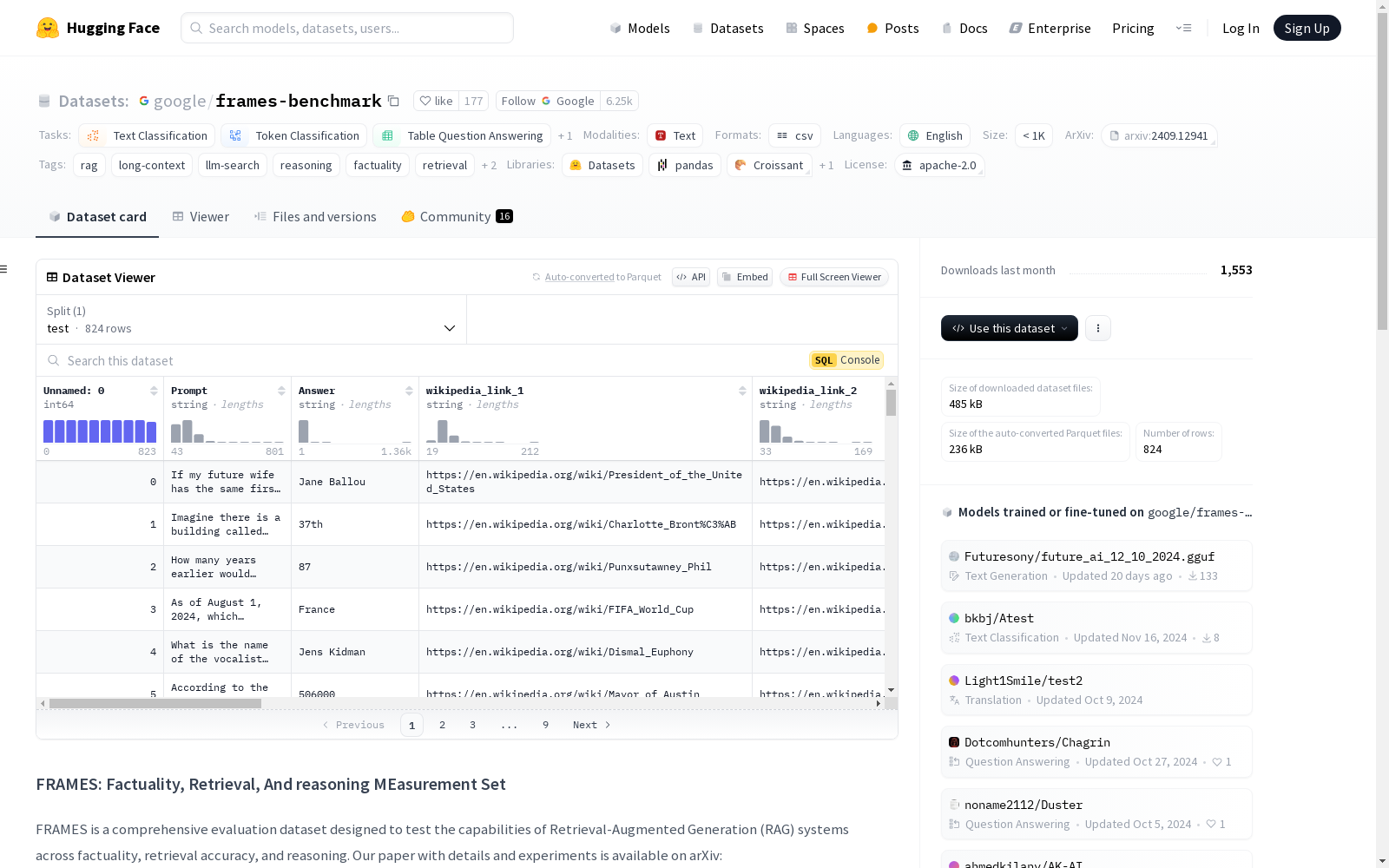This screenshot has width=1389, height=868.
Task: Click the Google logo next to google
Action: coord(144,101)
